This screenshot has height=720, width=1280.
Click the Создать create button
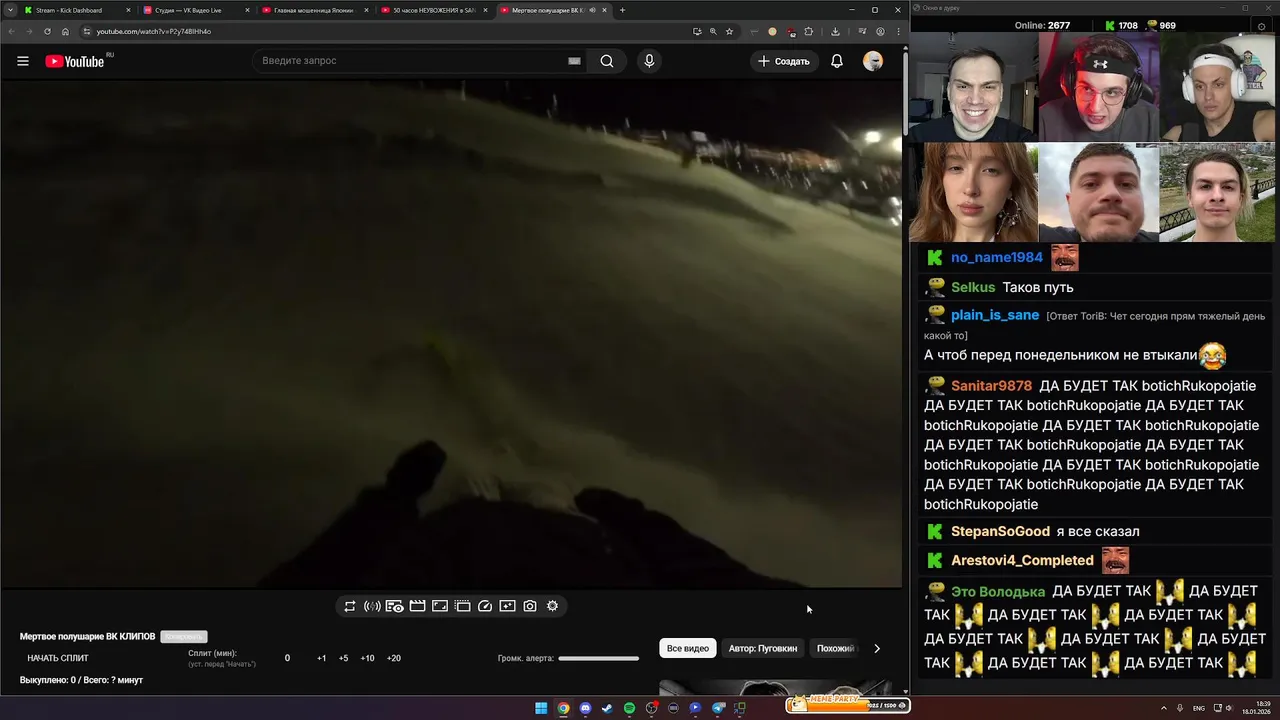[784, 61]
